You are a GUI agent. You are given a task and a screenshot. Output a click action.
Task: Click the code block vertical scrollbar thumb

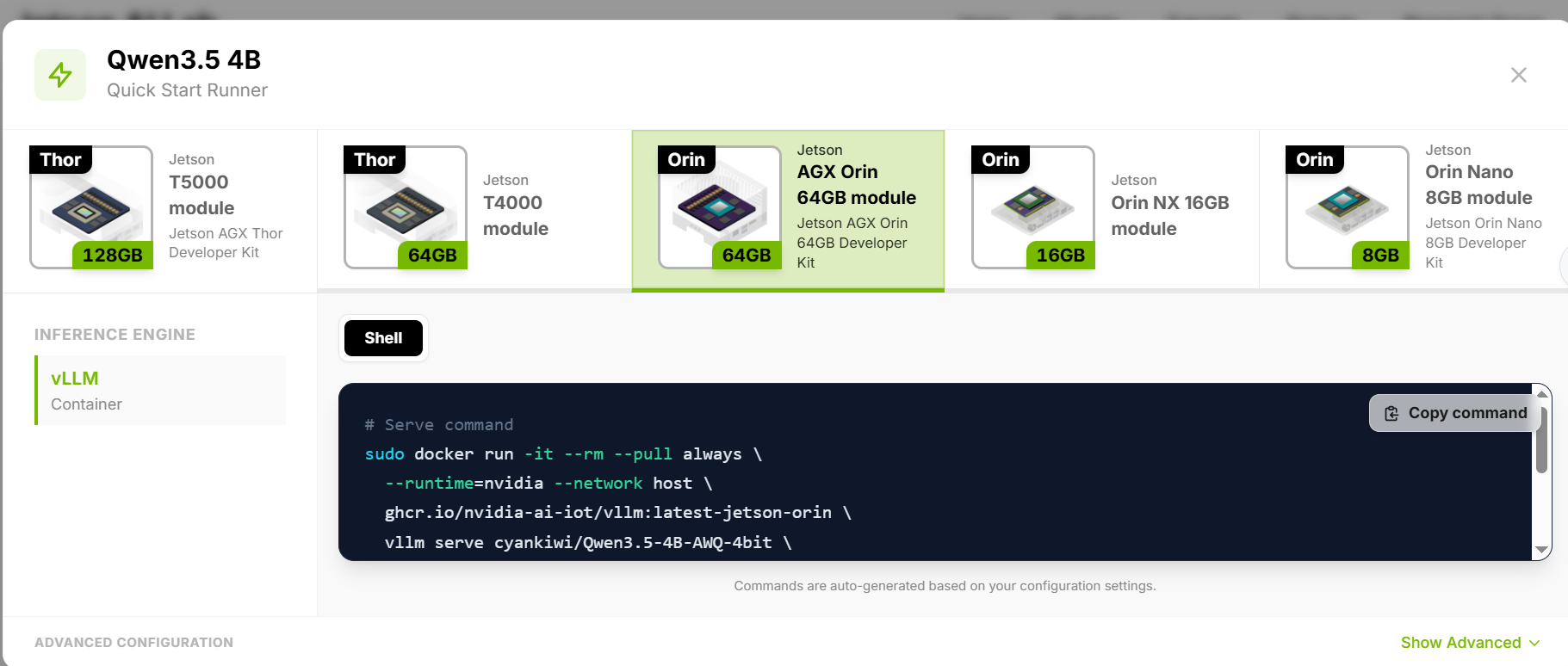tap(1542, 439)
